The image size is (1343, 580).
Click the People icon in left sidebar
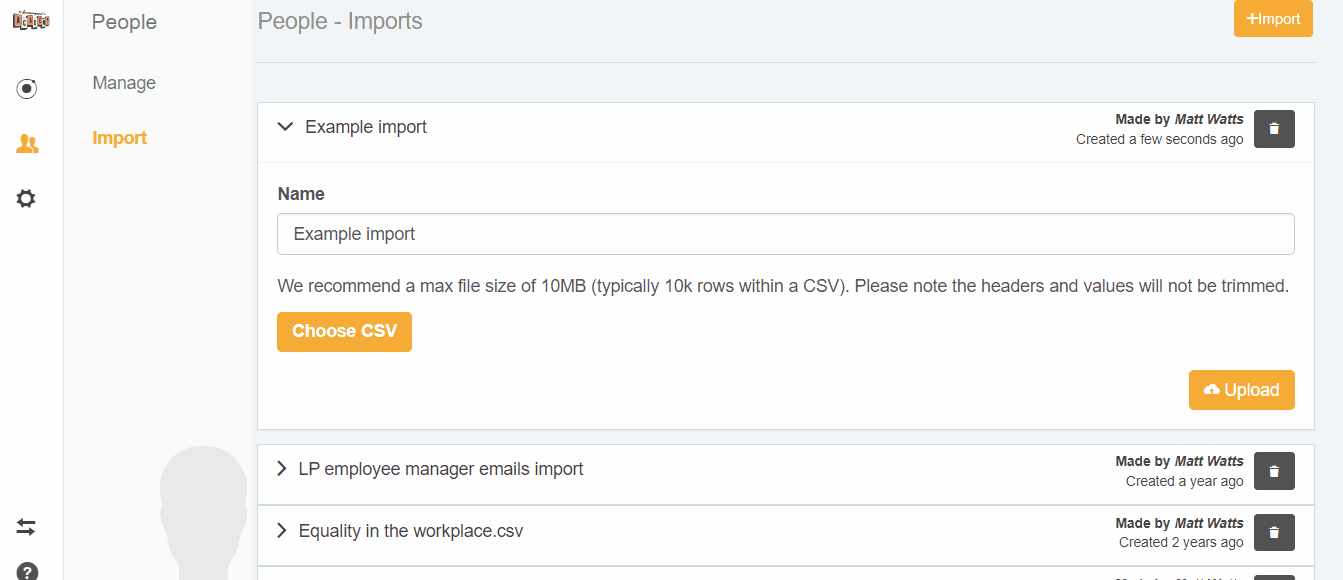tap(26, 143)
